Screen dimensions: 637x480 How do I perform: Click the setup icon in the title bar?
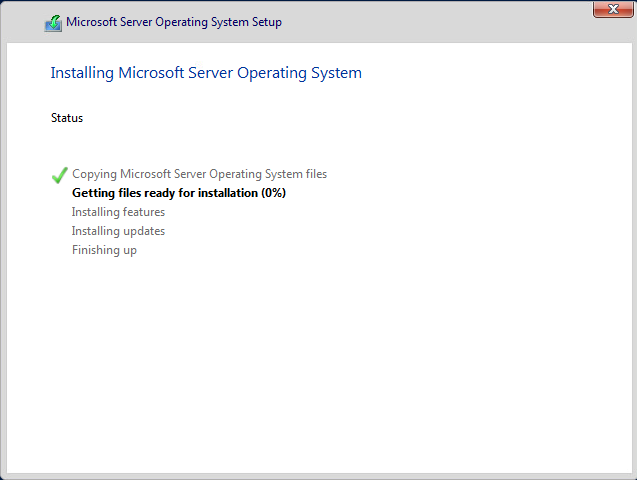53,23
